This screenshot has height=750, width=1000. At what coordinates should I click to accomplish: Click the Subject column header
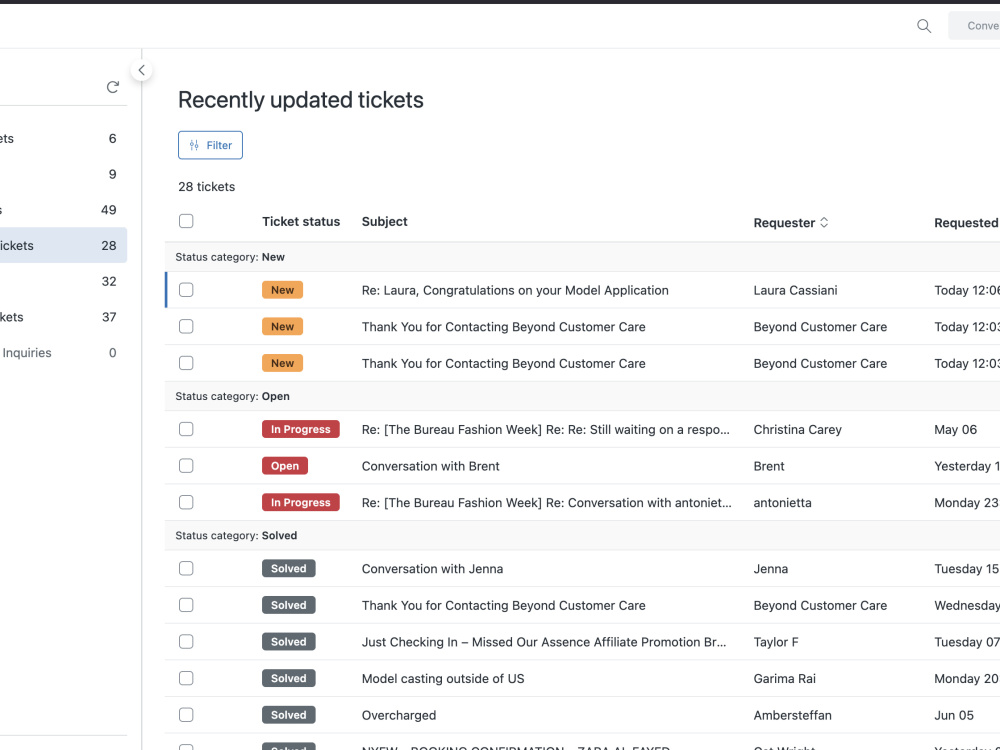(x=385, y=221)
